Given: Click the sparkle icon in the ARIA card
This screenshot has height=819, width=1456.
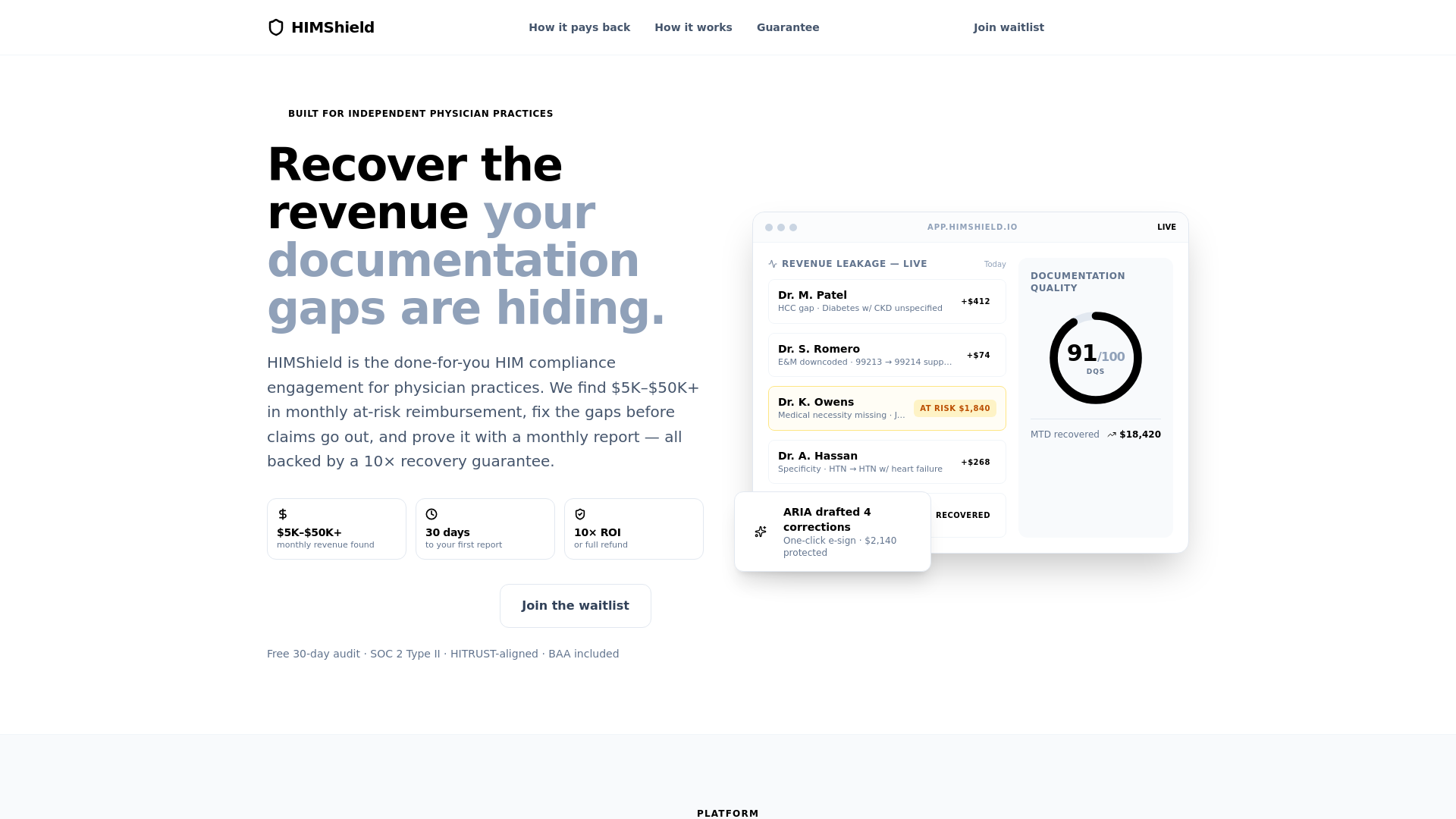Looking at the screenshot, I should point(761,532).
